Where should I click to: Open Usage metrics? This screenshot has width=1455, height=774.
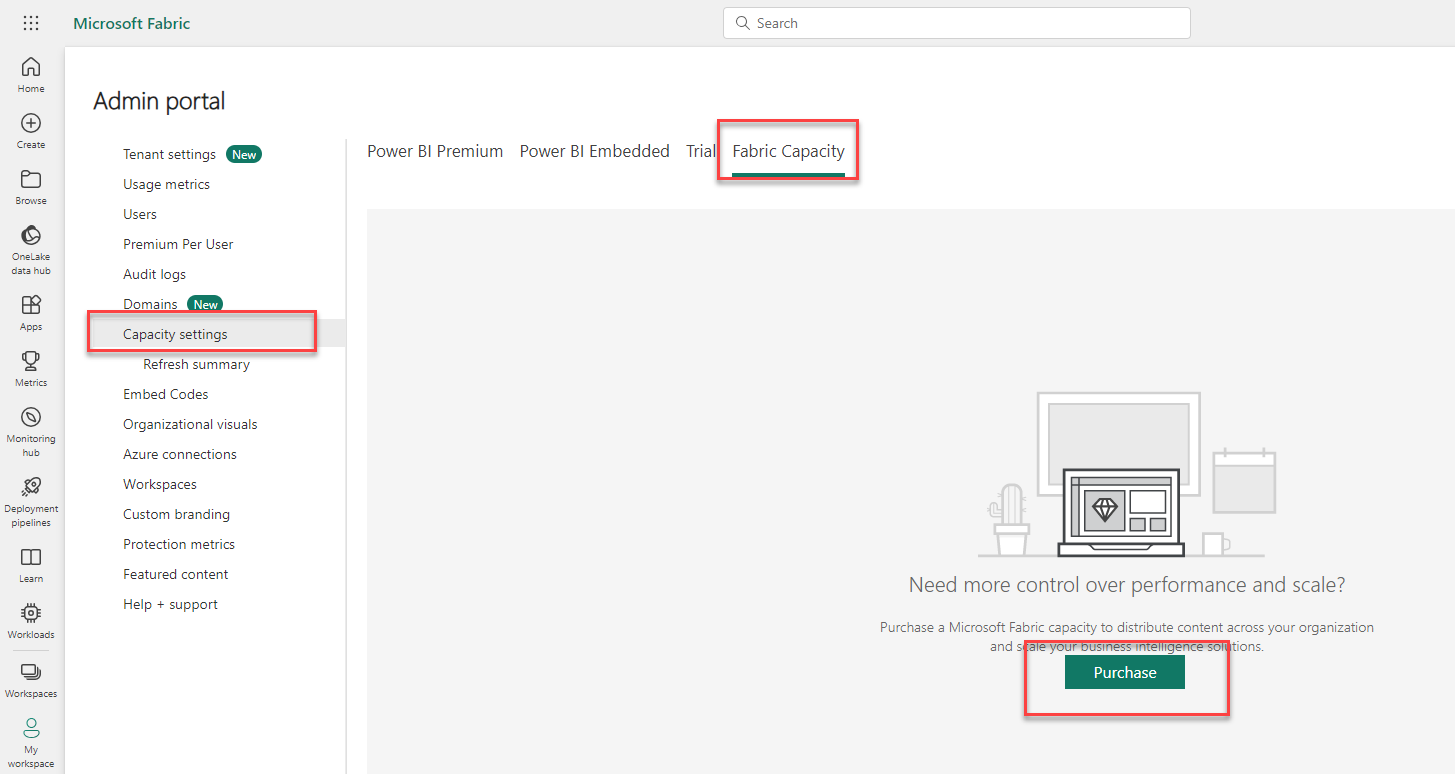[166, 184]
